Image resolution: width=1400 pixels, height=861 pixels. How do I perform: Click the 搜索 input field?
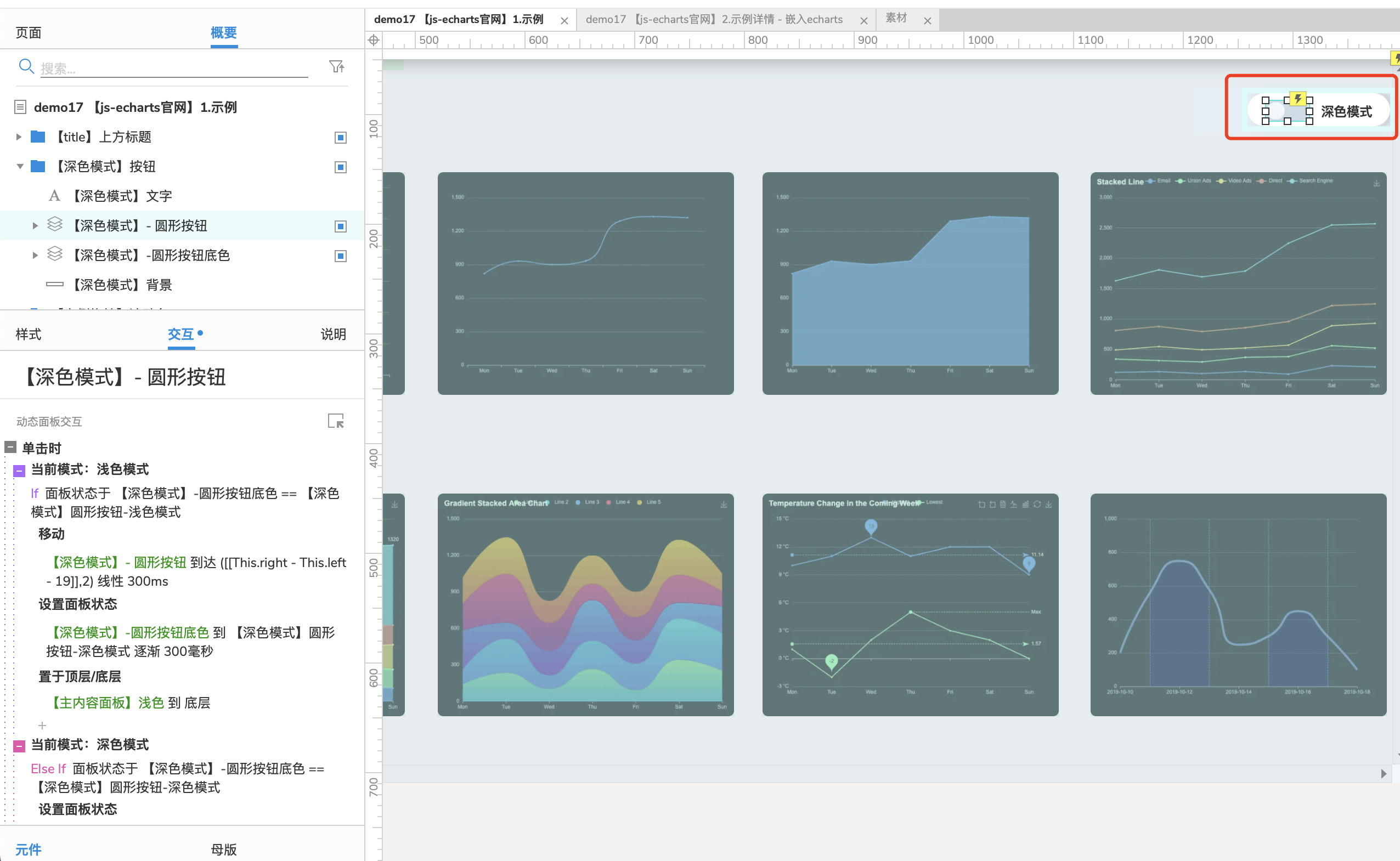coord(174,69)
